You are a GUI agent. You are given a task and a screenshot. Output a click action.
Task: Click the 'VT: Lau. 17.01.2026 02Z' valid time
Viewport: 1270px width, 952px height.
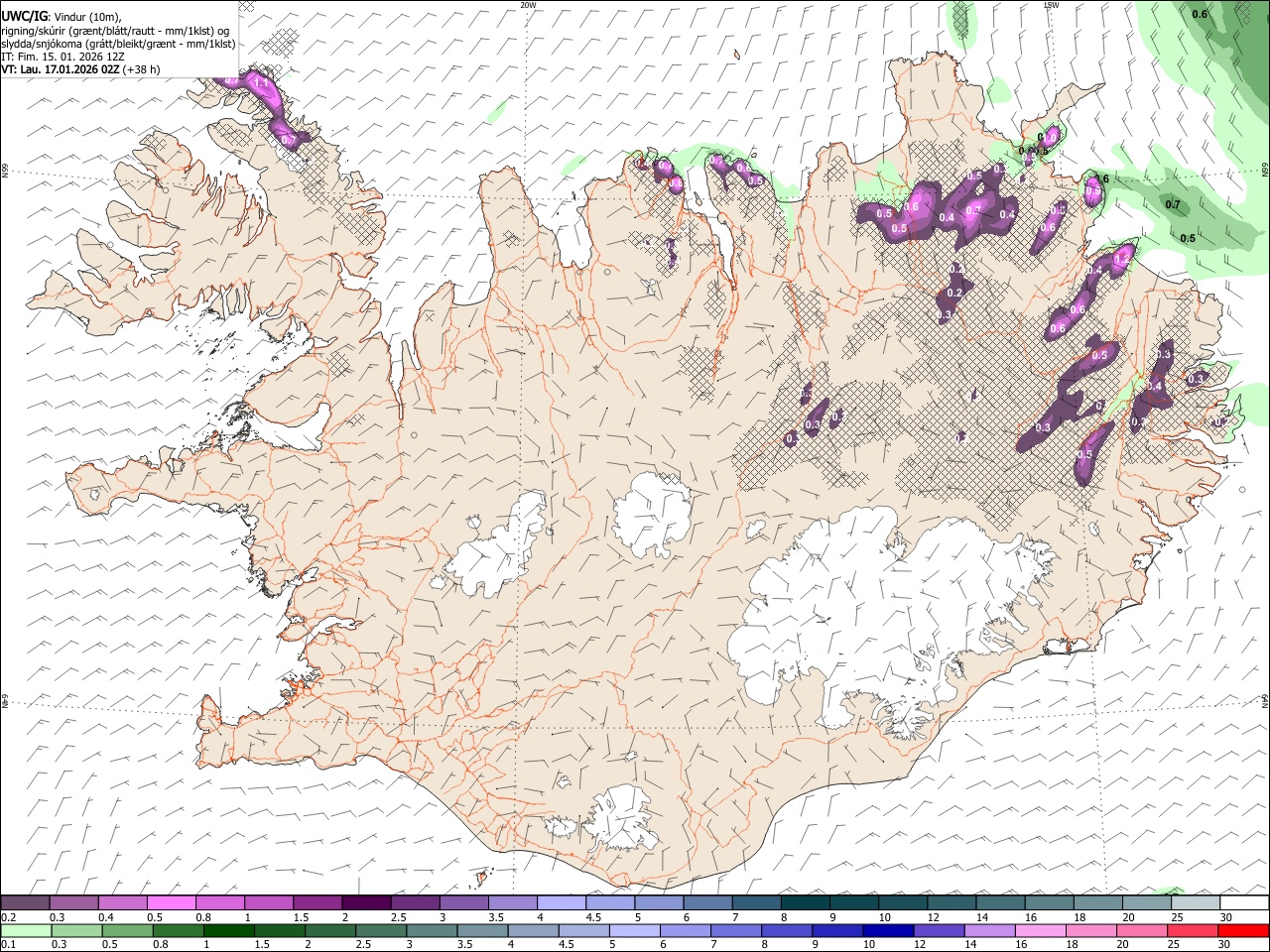tap(62, 69)
